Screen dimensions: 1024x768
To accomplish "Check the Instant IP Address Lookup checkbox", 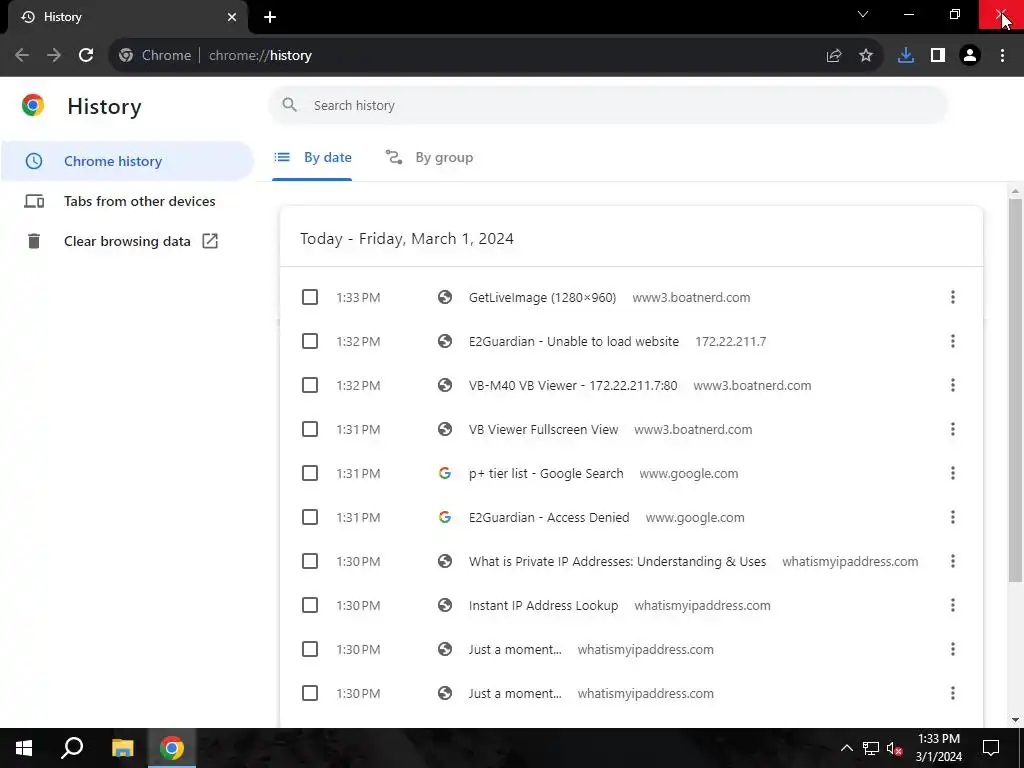I will click(310, 605).
